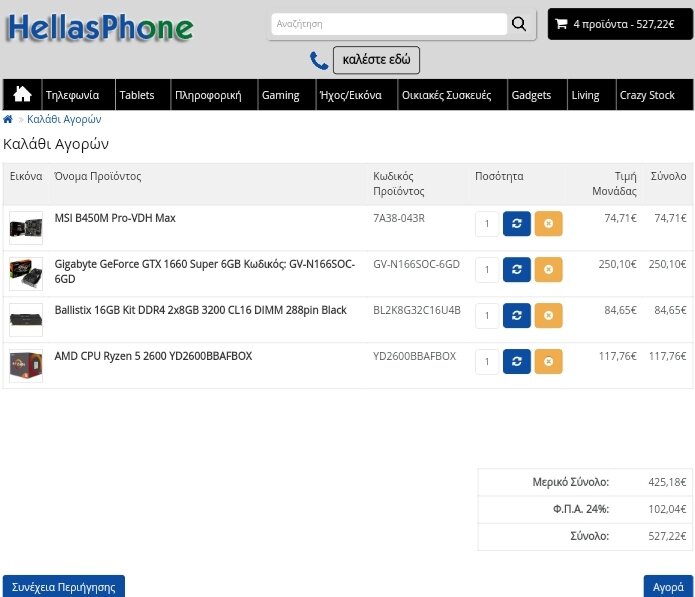Click the Ποσότητα column header
Screen dimensions: 695x597
coord(499,176)
